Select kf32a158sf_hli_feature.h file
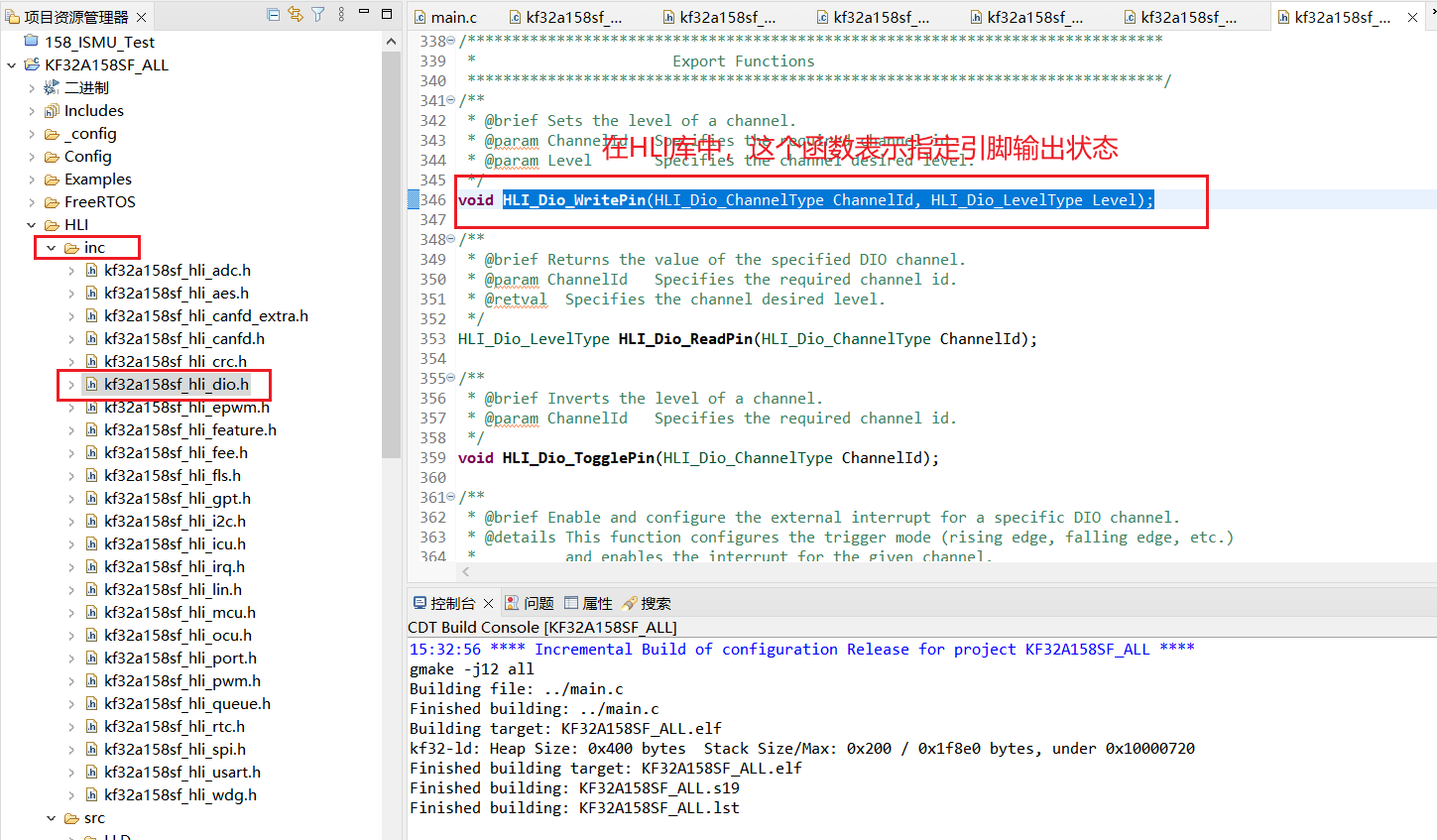Image resolution: width=1437 pixels, height=840 pixels. (190, 429)
